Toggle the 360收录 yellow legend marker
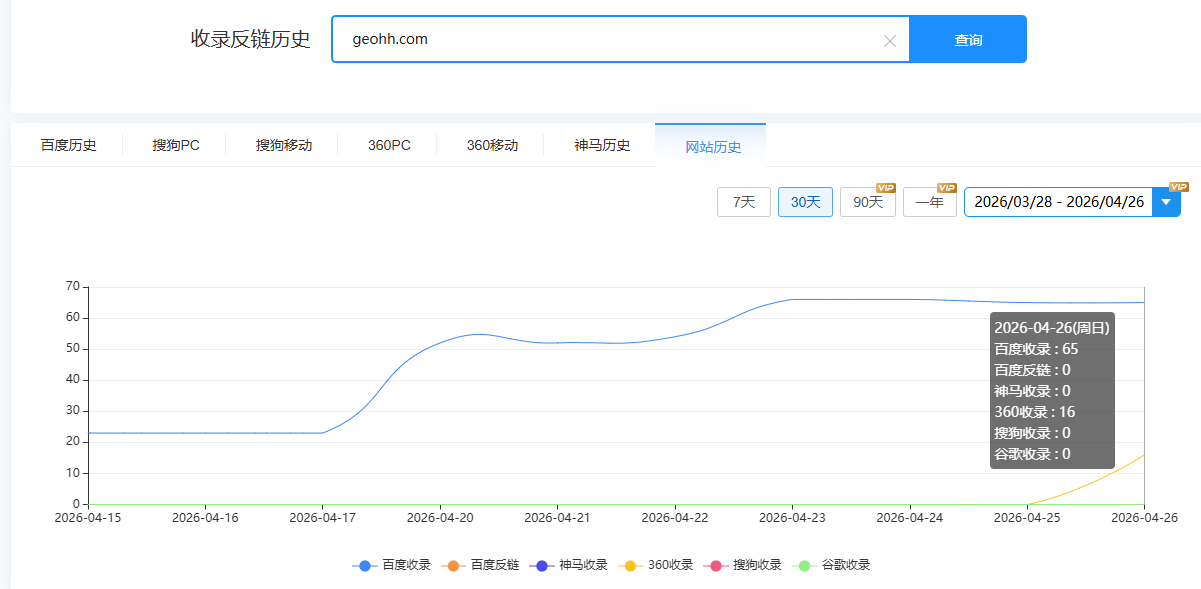 click(630, 565)
